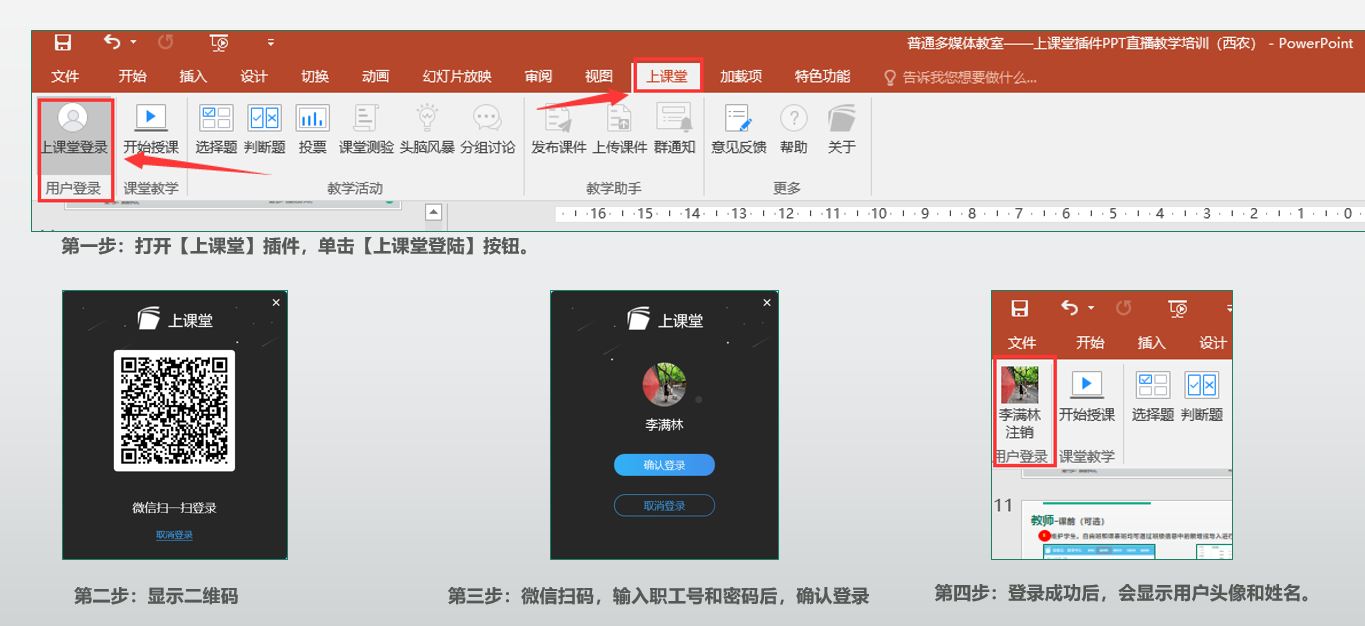
Task: Switch to the 上课堂 ribbon tab
Action: pyautogui.click(x=667, y=77)
